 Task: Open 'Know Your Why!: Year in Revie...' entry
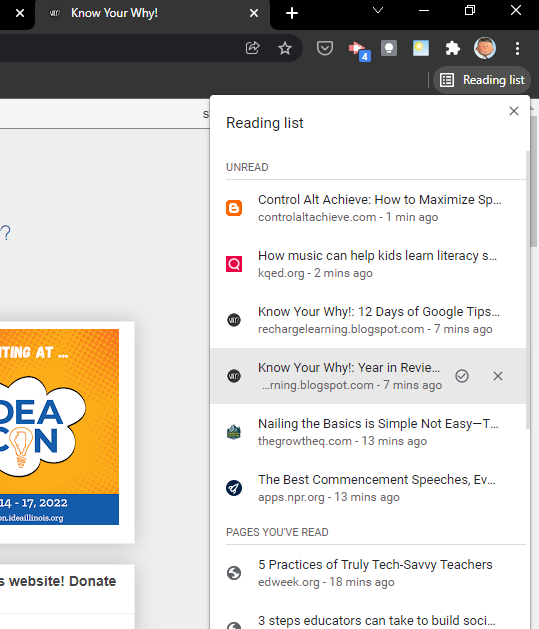(368, 376)
